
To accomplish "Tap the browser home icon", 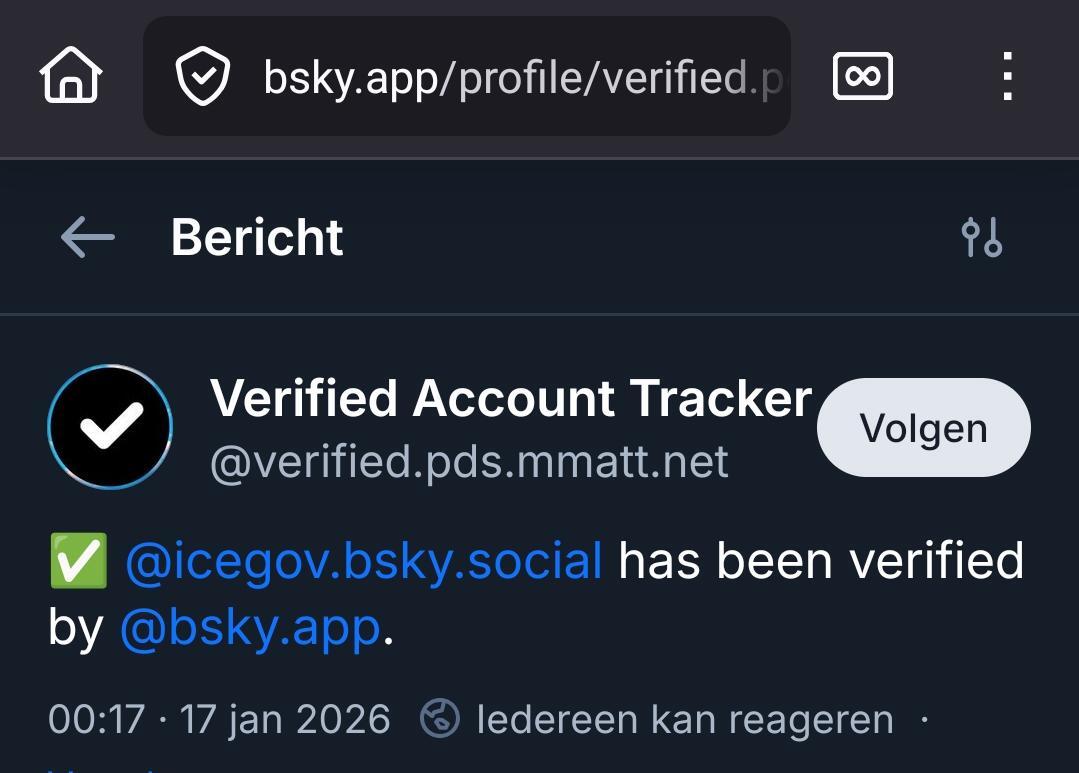I will (71, 76).
